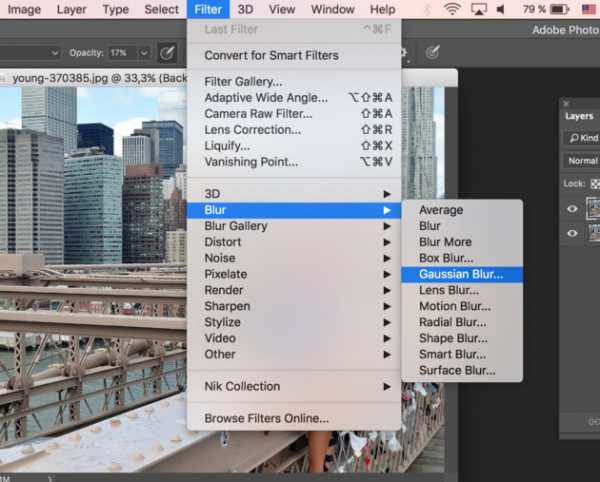
Task: Open the Opacity value dropdown arrow
Action: [x=144, y=52]
